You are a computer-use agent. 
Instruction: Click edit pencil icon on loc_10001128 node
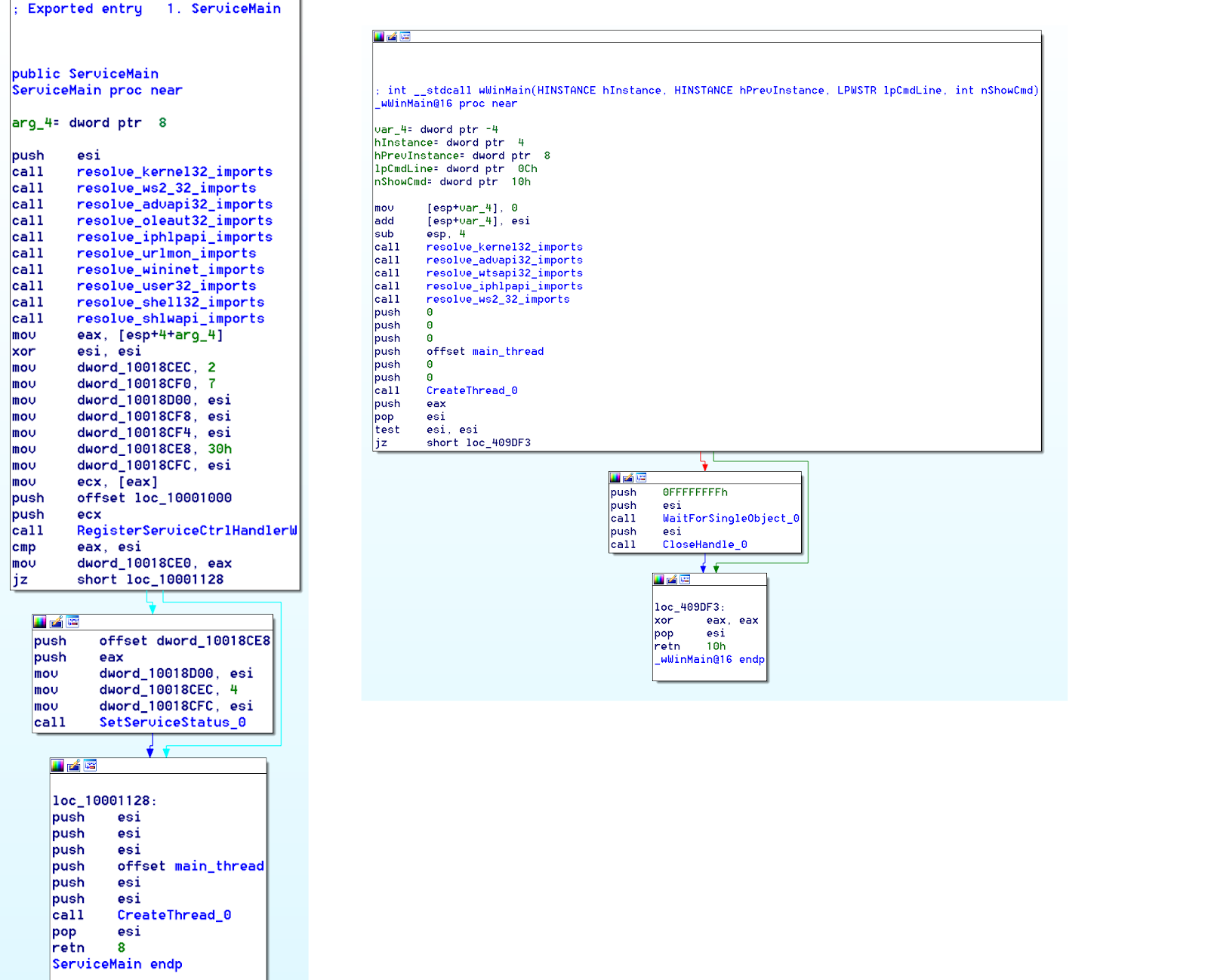pyautogui.click(x=74, y=766)
